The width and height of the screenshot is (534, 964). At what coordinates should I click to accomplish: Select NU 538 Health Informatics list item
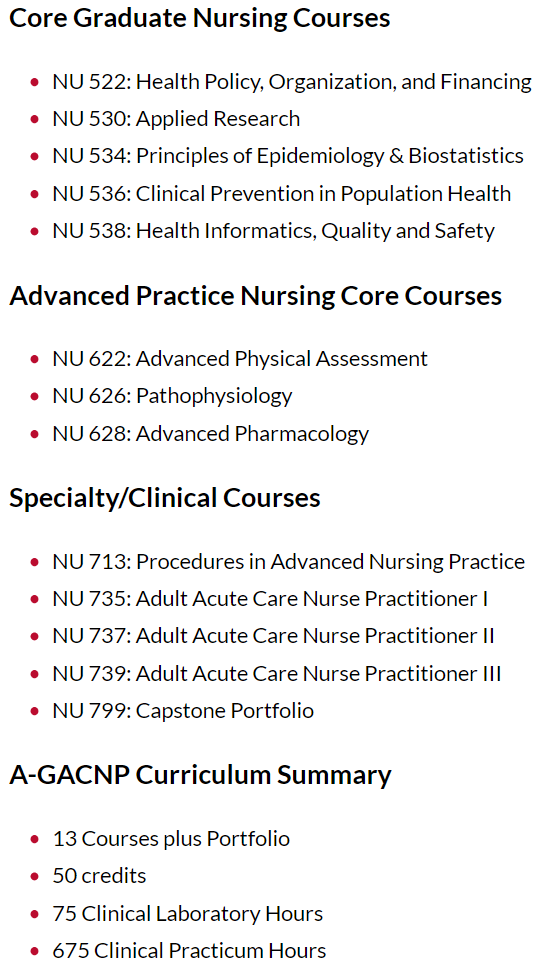[x=273, y=231]
